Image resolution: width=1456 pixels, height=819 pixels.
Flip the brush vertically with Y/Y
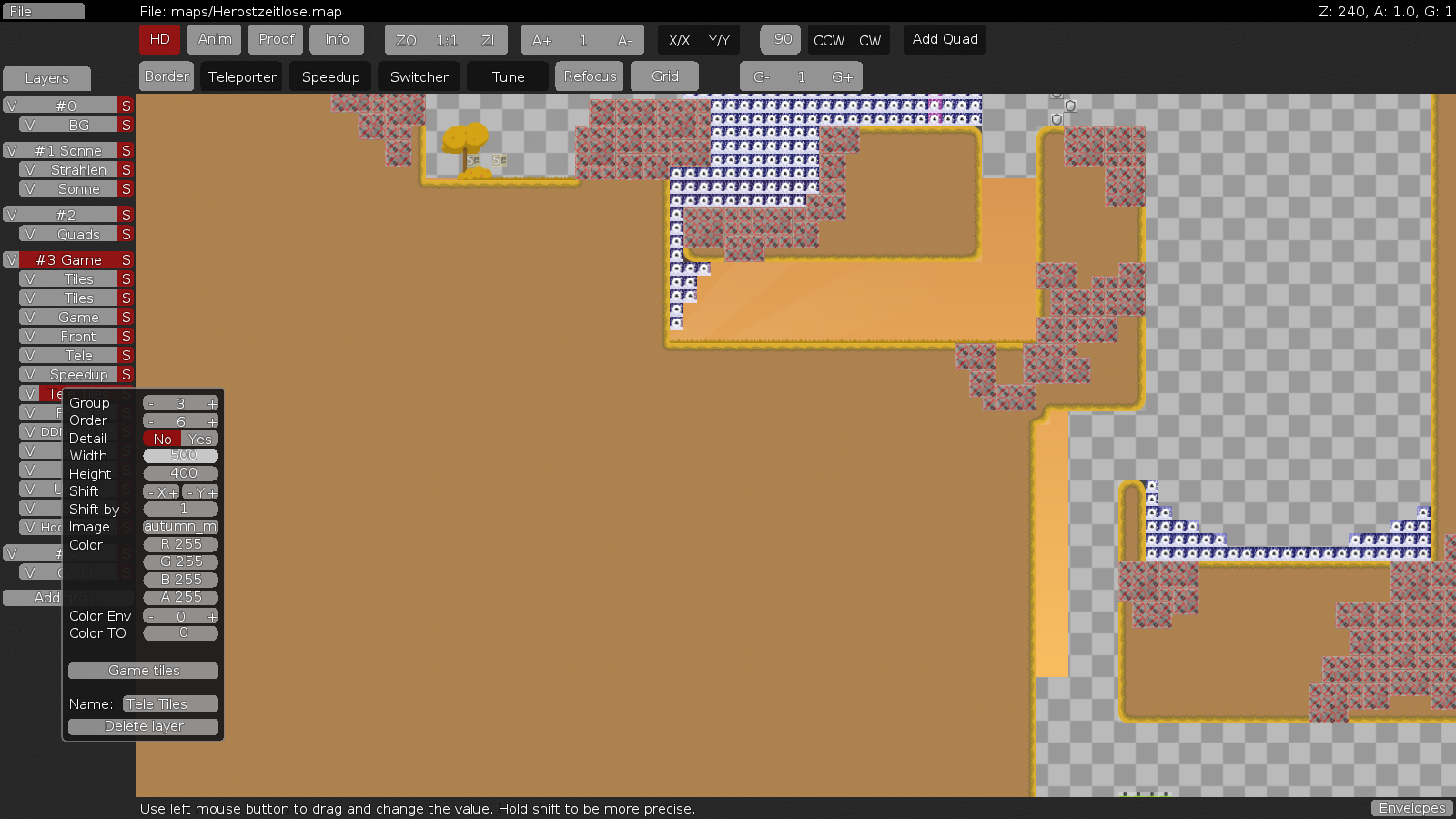pos(719,40)
